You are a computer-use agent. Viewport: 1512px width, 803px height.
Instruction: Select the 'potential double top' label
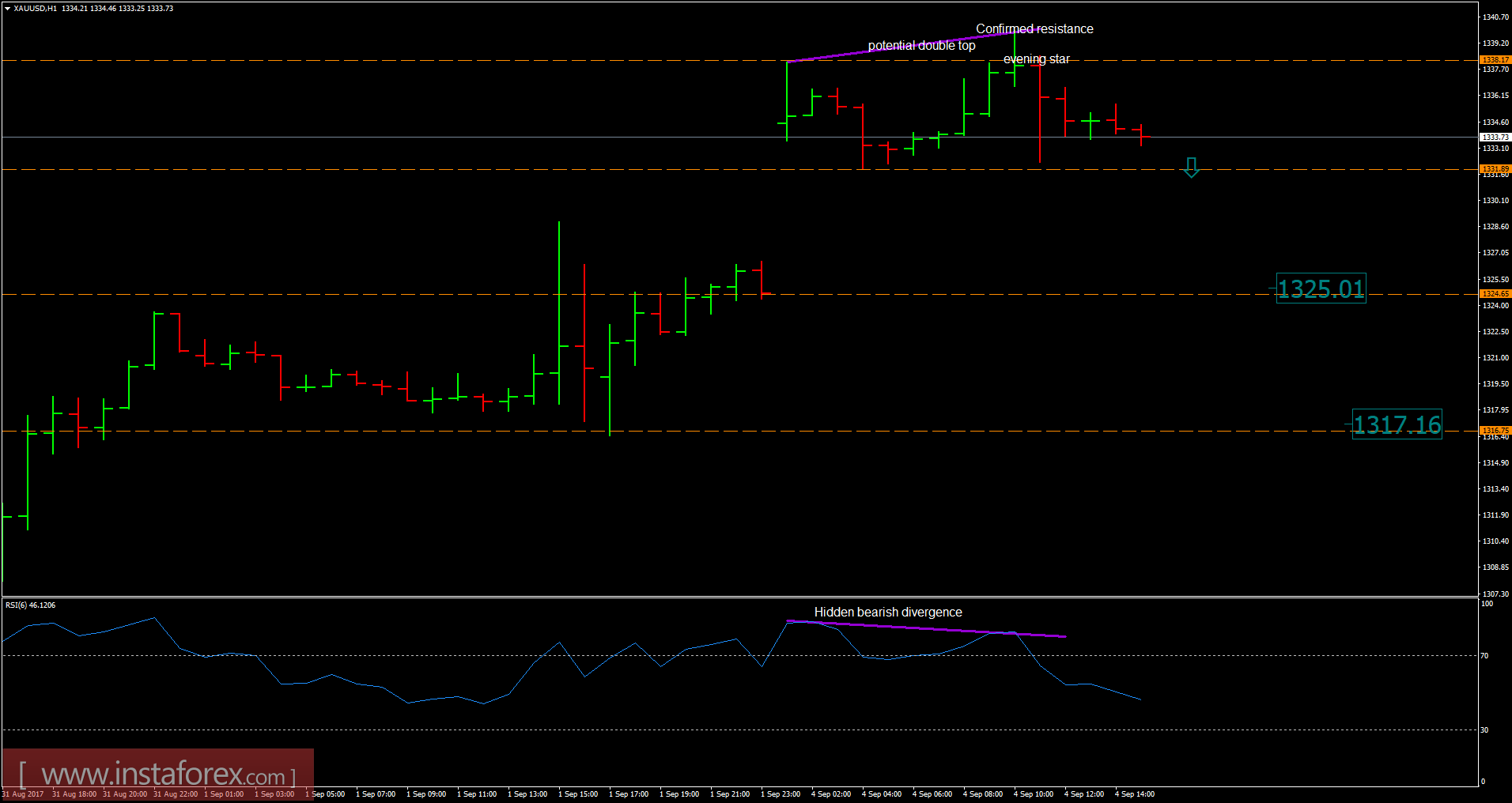coord(921,46)
